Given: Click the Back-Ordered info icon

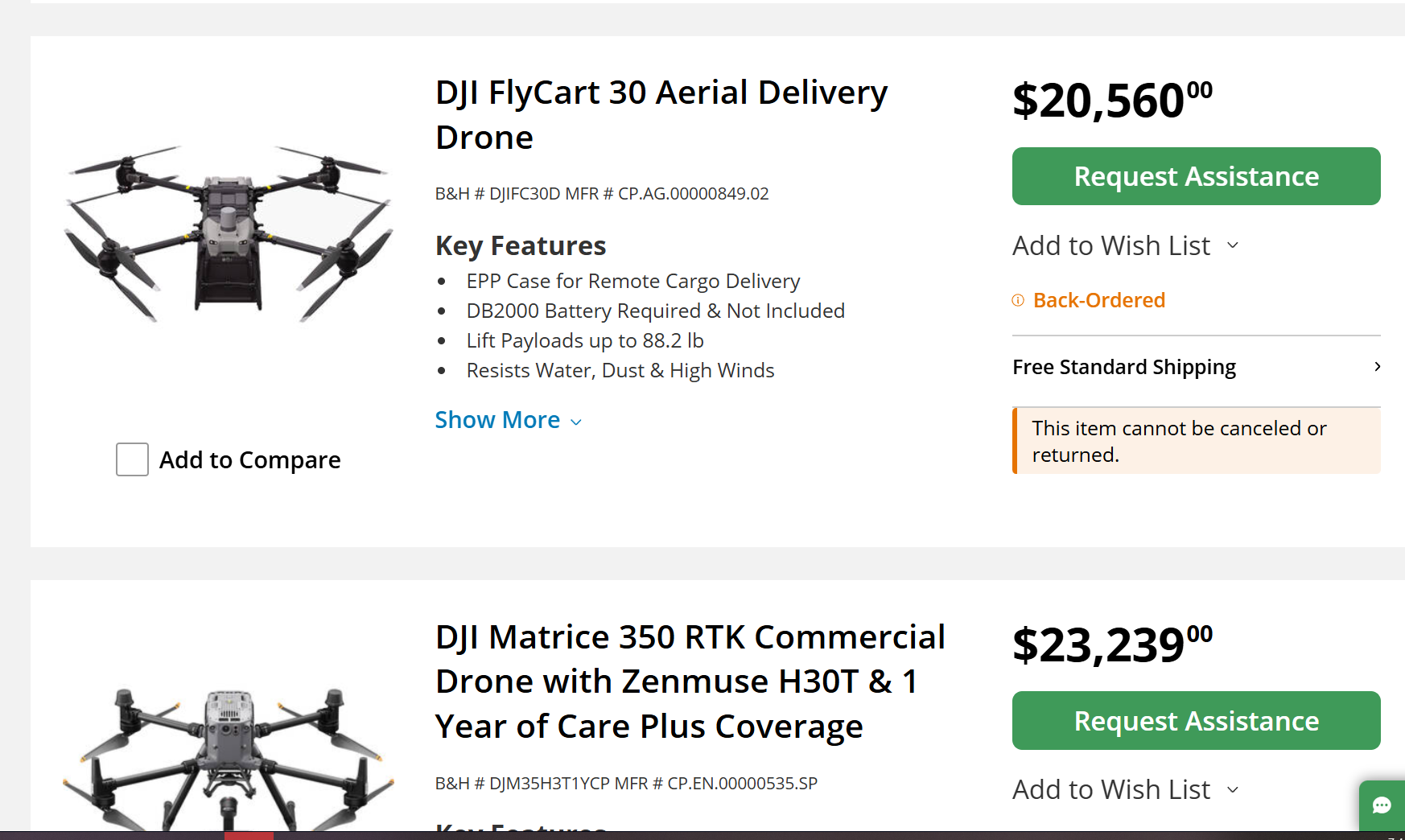Looking at the screenshot, I should pos(1018,300).
